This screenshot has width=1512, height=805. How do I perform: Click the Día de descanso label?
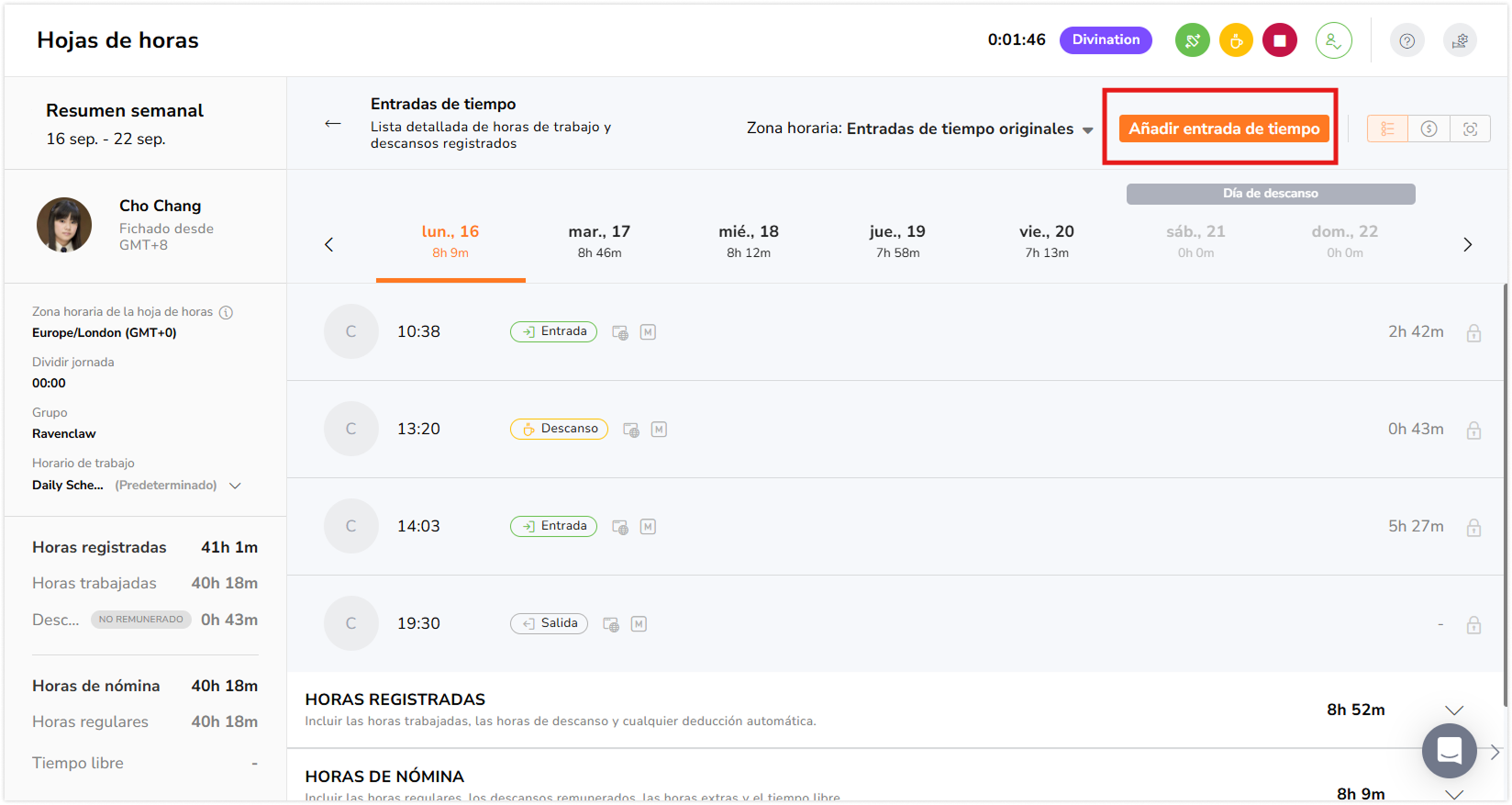coord(1271,194)
